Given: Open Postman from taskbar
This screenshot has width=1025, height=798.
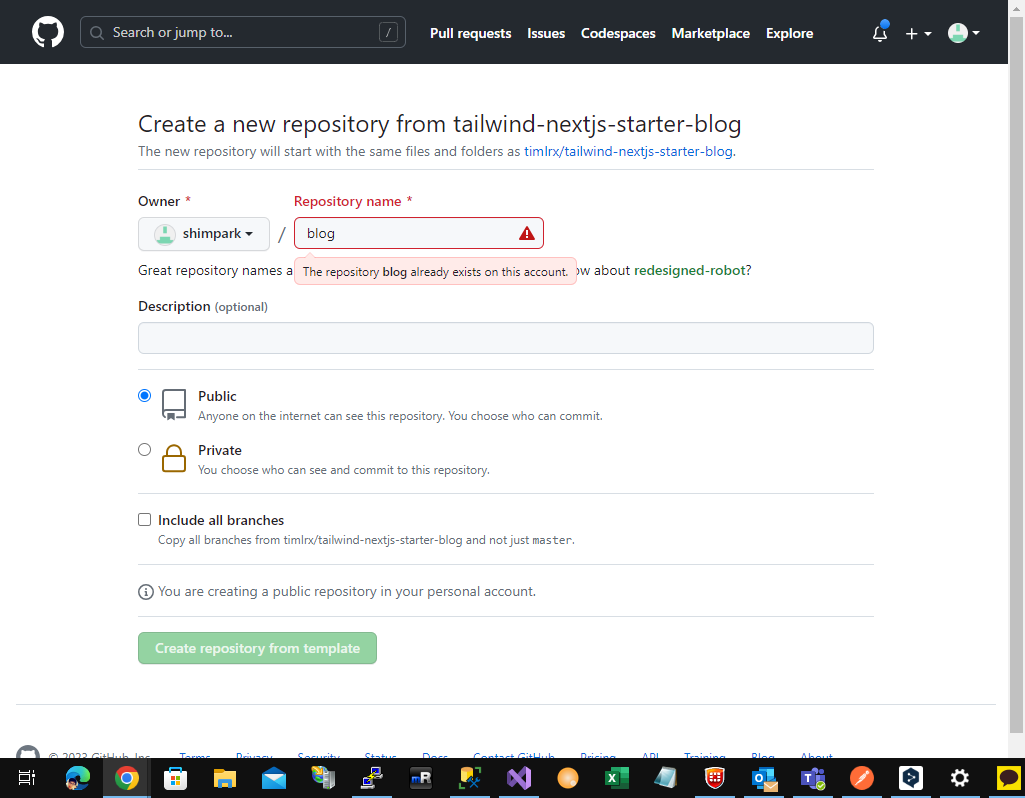Looking at the screenshot, I should point(862,778).
